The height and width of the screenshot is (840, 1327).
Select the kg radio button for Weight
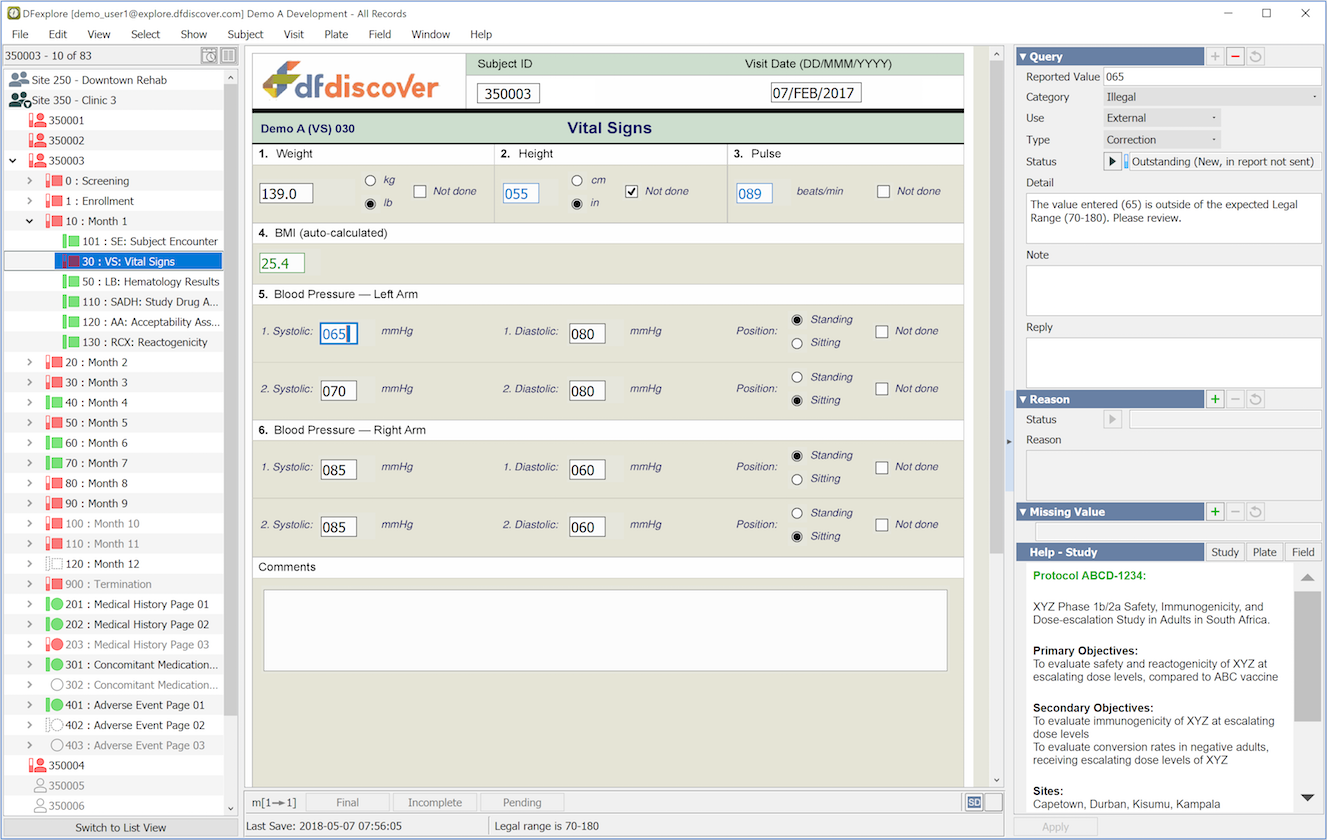[371, 181]
